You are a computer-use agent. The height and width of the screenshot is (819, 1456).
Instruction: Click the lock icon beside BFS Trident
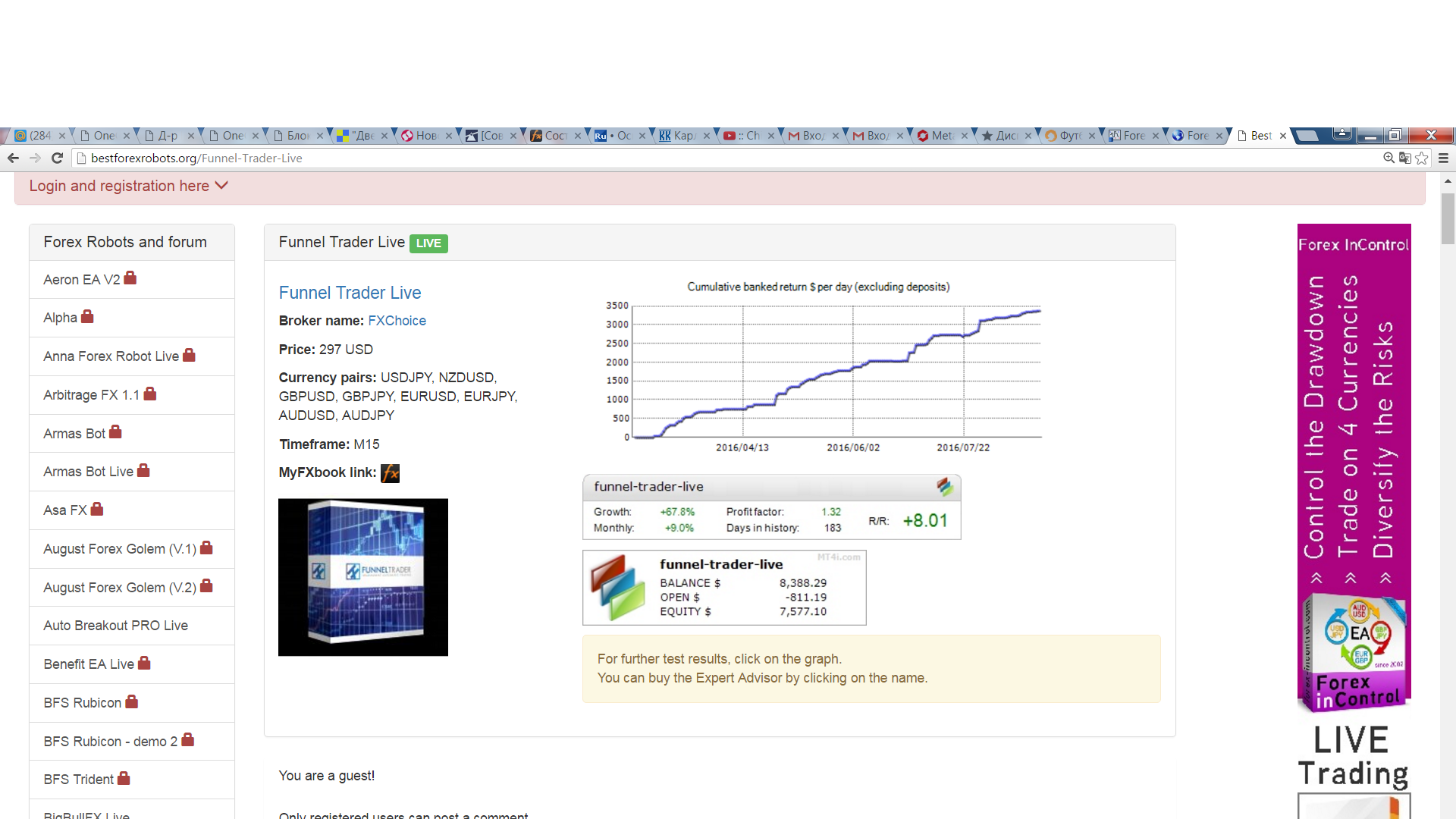click(124, 778)
